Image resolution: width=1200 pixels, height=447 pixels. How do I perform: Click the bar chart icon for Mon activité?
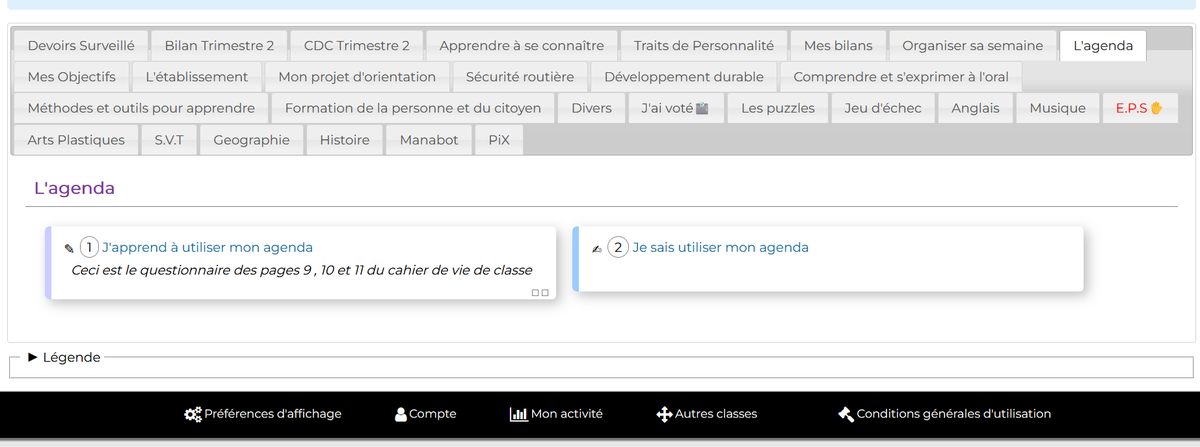tap(519, 414)
